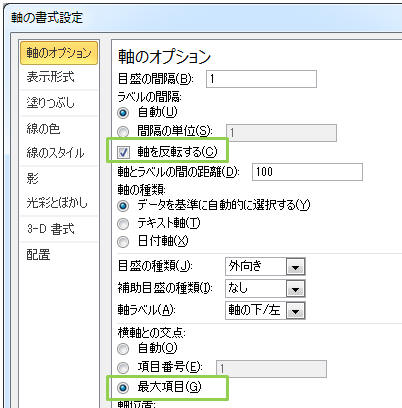Choose 日付軸(X) axis type
402x408 pixels.
(x=123, y=242)
